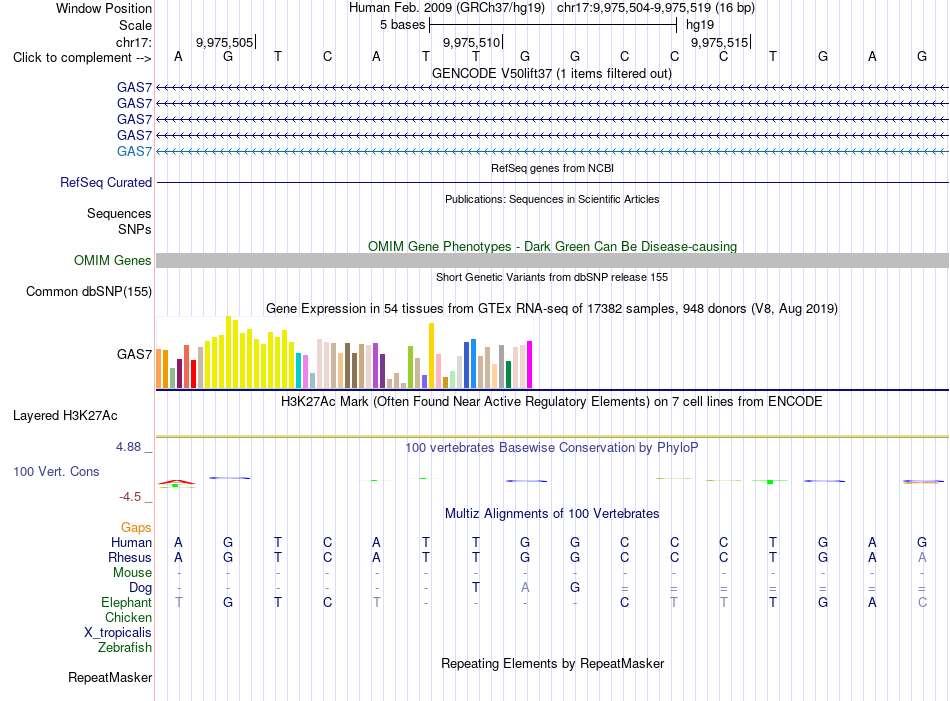
Task: Click the Dog species label
Action: tap(141, 588)
